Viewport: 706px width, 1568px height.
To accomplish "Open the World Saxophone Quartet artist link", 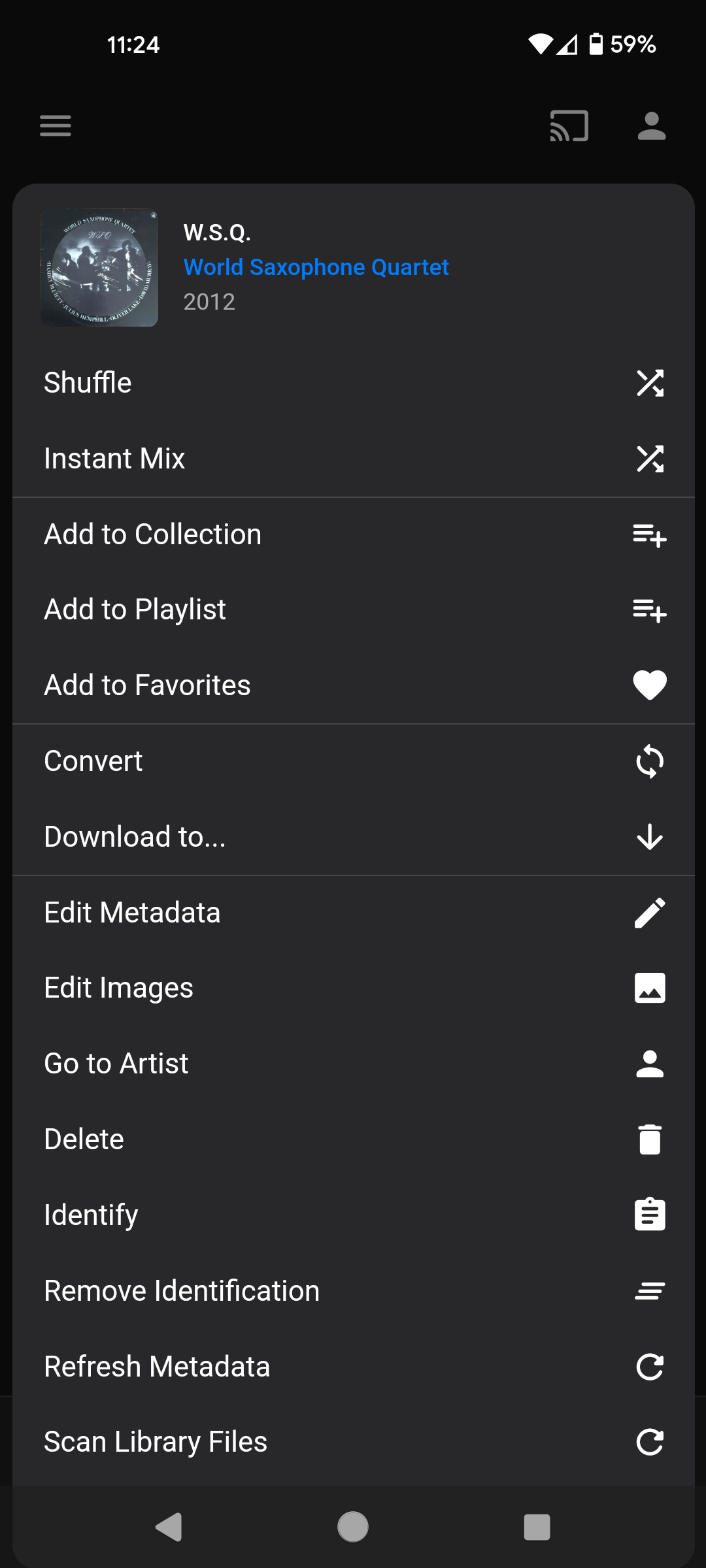I will tap(316, 267).
